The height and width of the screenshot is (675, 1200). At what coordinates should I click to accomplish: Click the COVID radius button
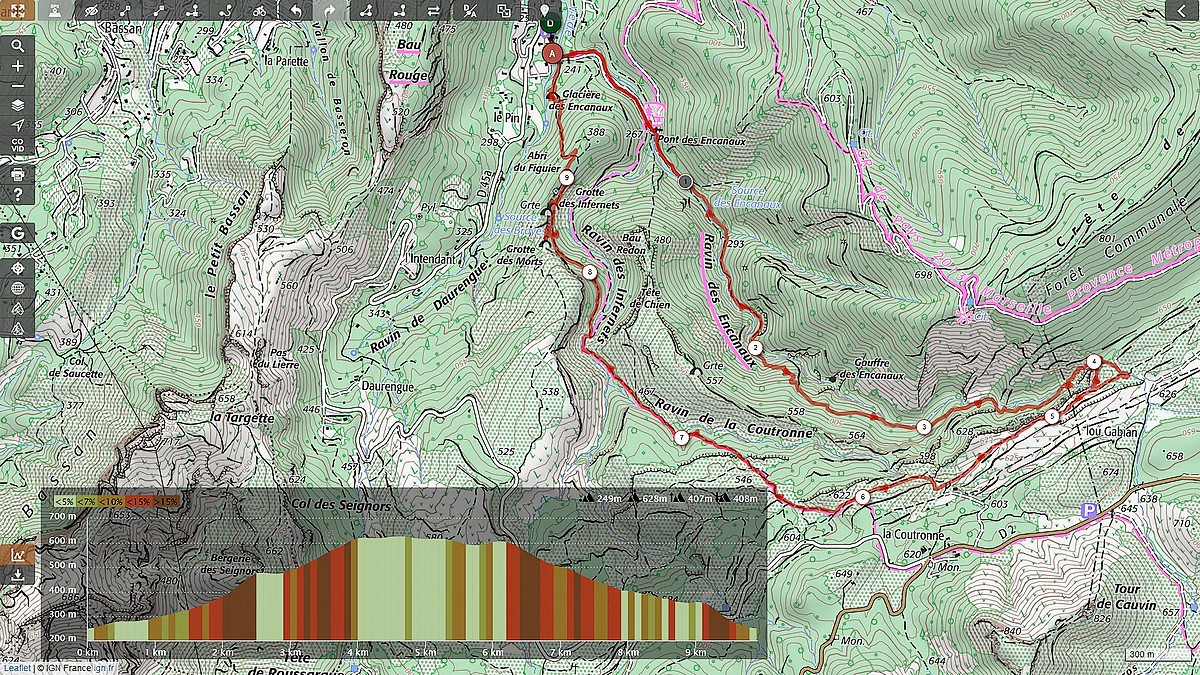[x=17, y=145]
